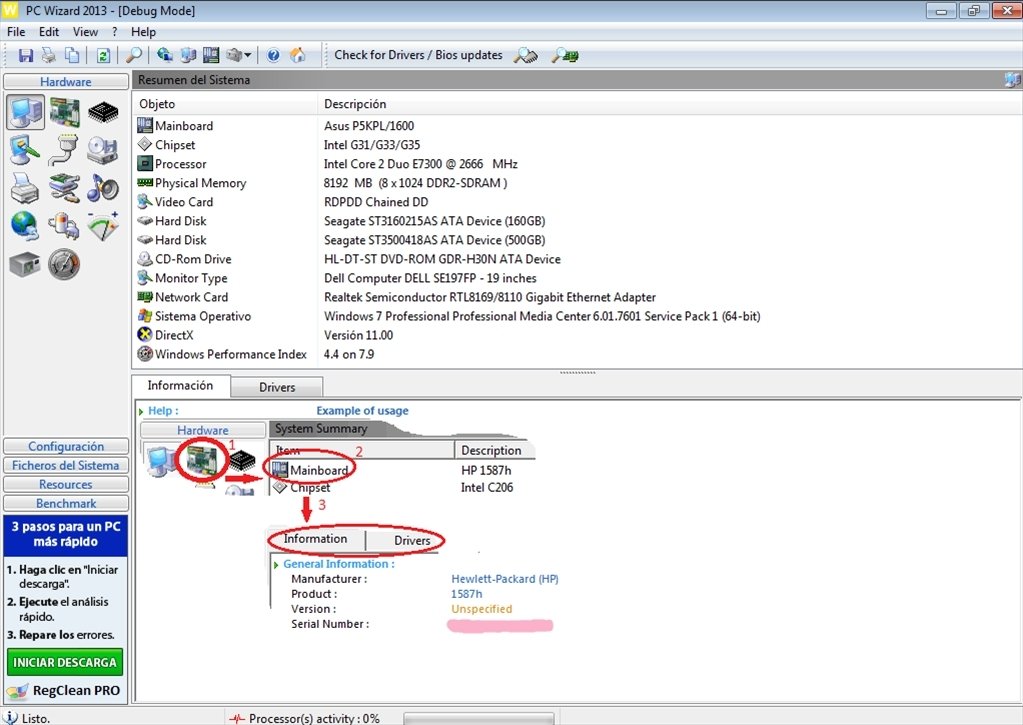
Task: Select the Sistema Operativo row
Action: coord(577,316)
